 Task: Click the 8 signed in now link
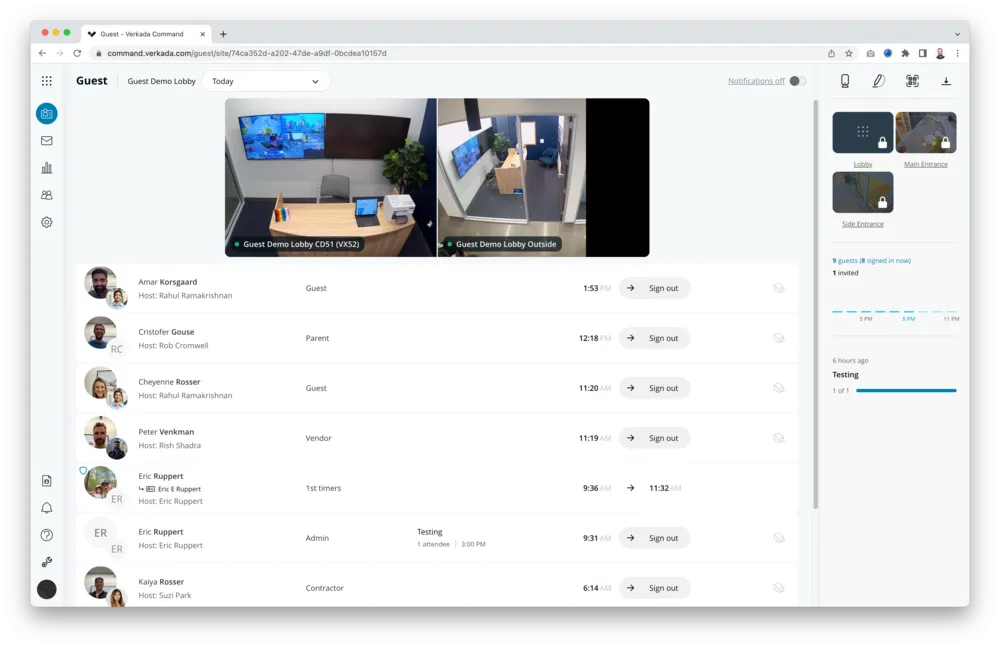(x=881, y=261)
